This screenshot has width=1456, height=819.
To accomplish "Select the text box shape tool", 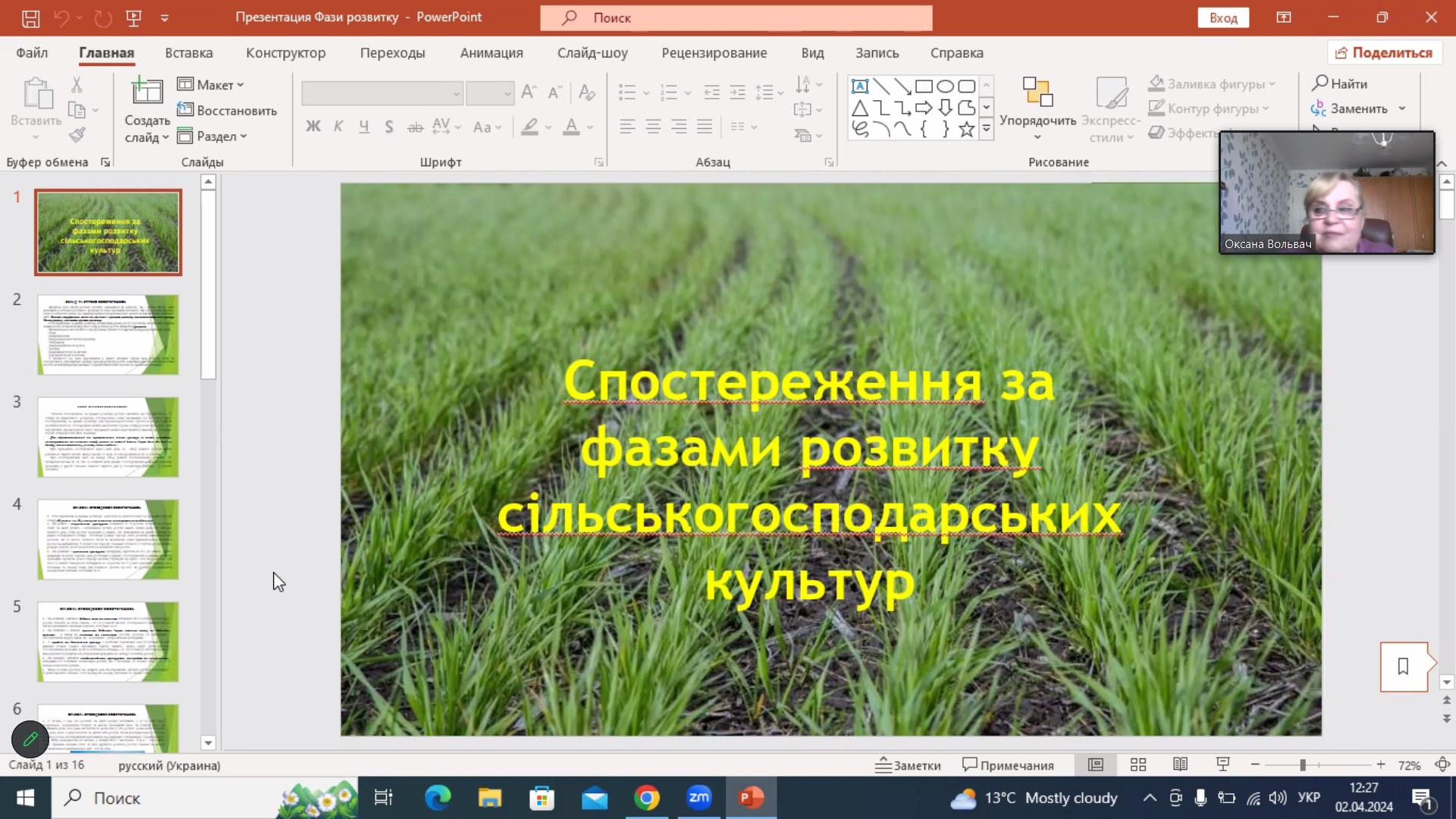I will coord(860,86).
